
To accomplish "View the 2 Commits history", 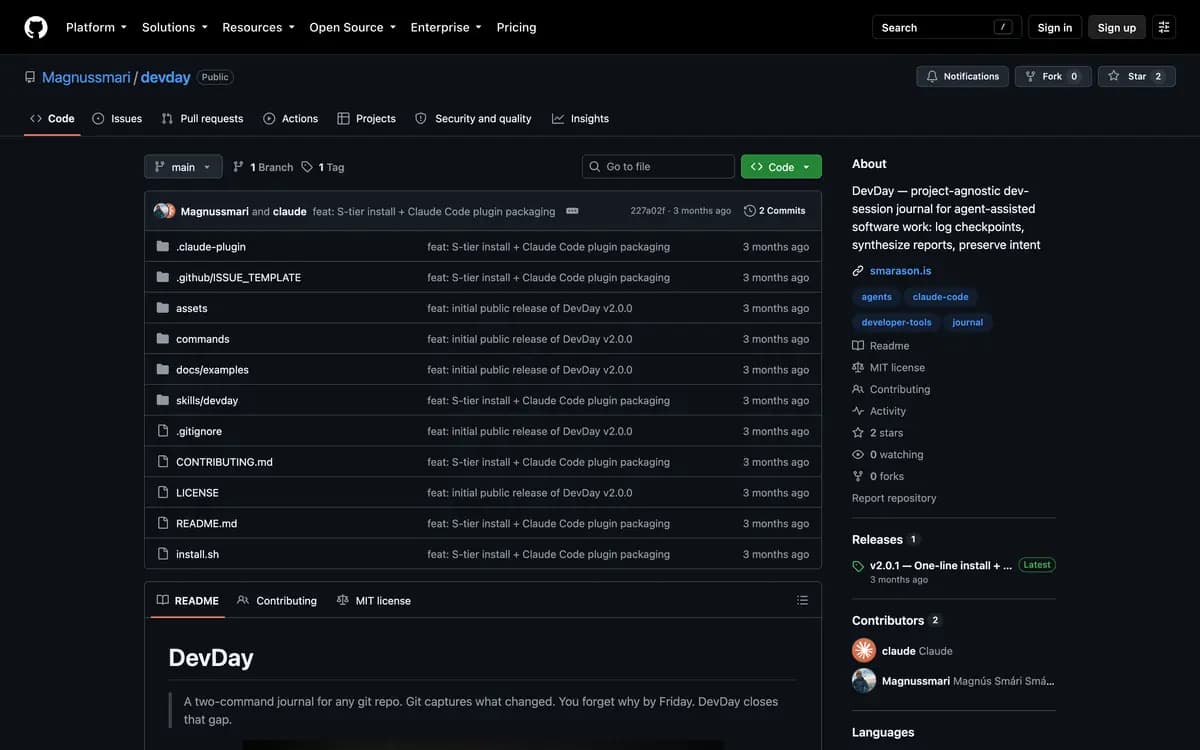I will pos(775,211).
